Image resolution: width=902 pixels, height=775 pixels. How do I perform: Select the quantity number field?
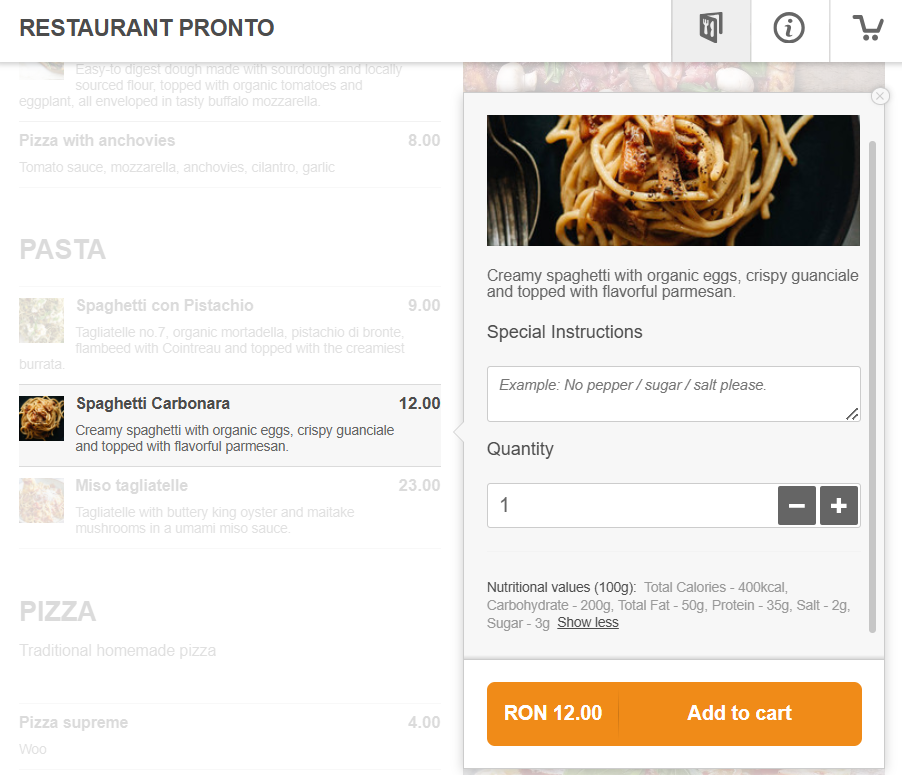coord(630,505)
